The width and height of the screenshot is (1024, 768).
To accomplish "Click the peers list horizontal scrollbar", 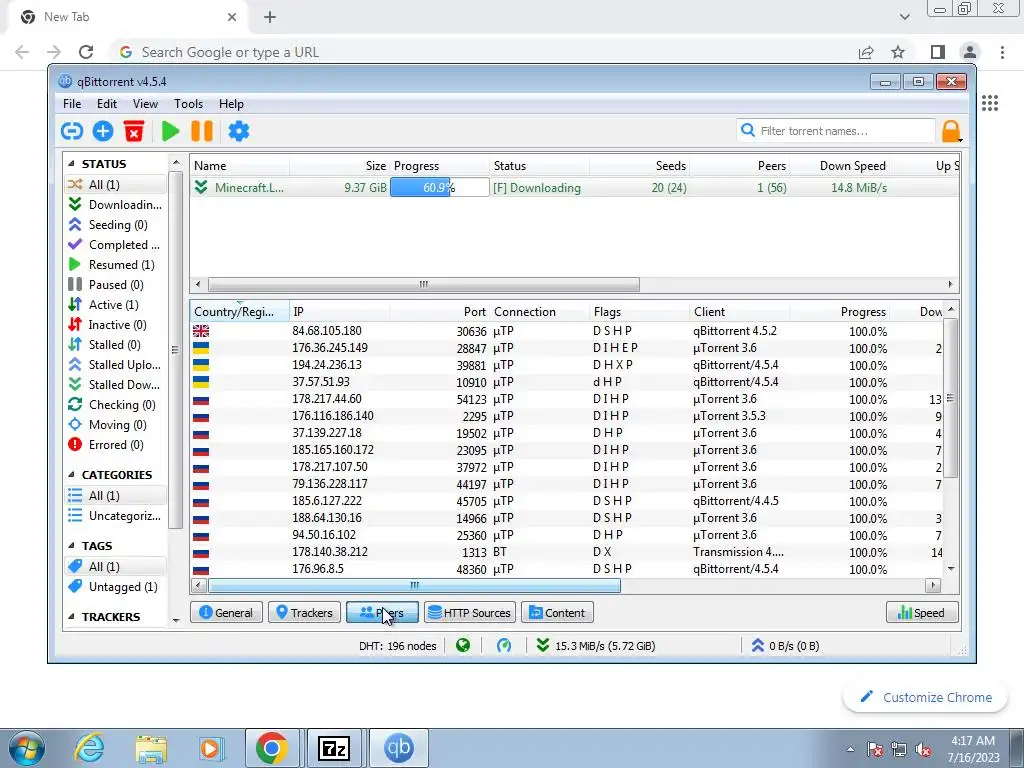I will [x=414, y=586].
